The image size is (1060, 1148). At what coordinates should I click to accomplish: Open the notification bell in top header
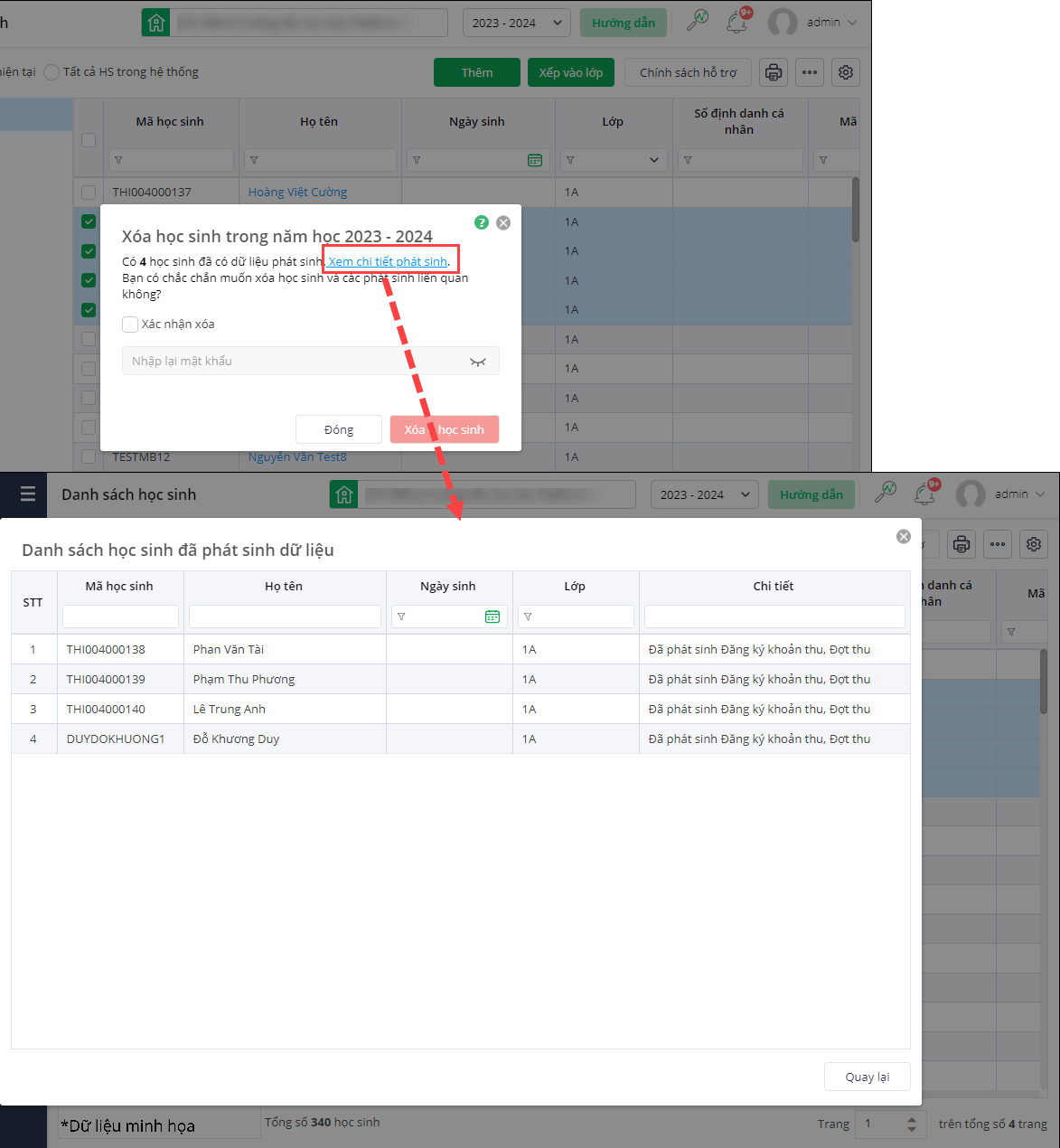click(737, 23)
